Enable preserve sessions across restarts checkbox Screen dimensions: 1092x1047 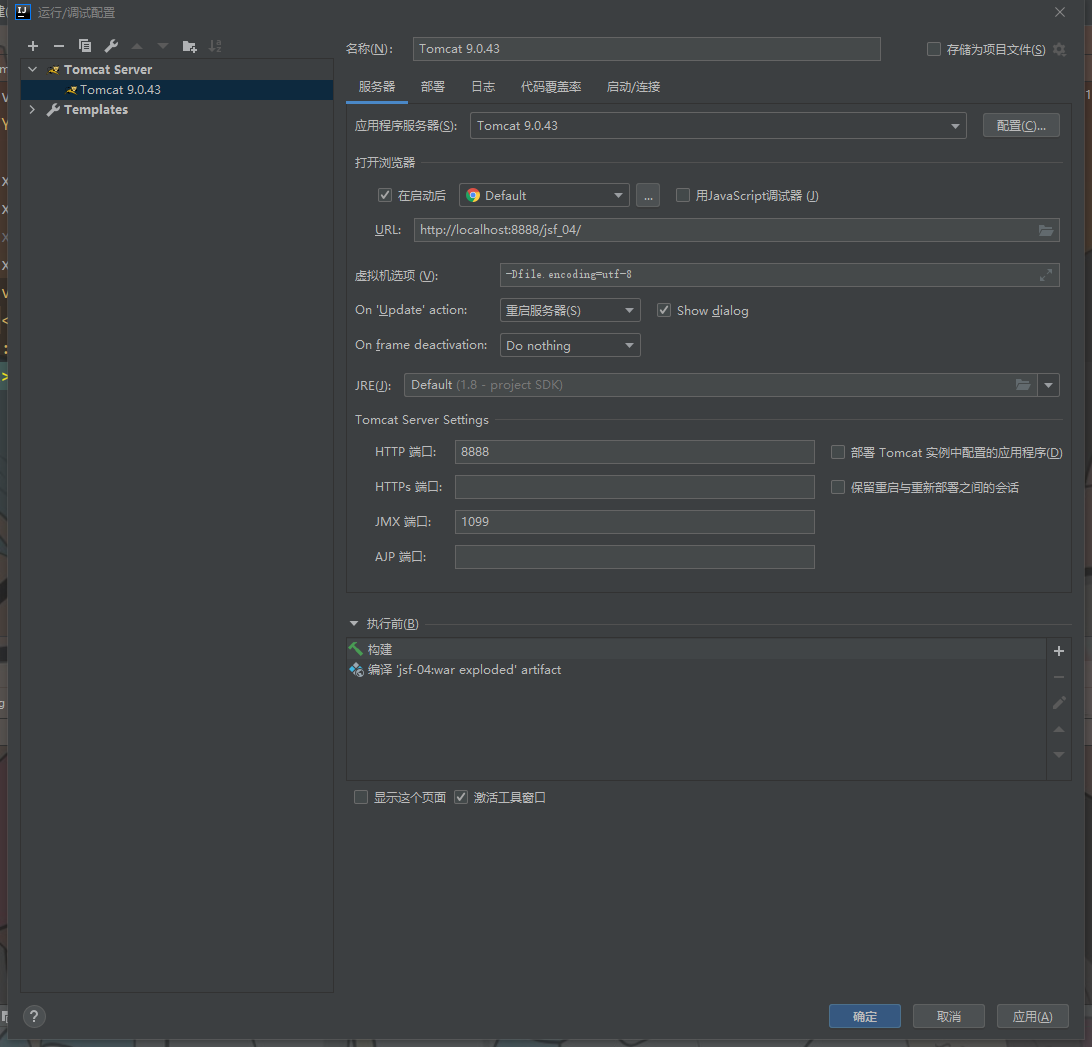(838, 487)
